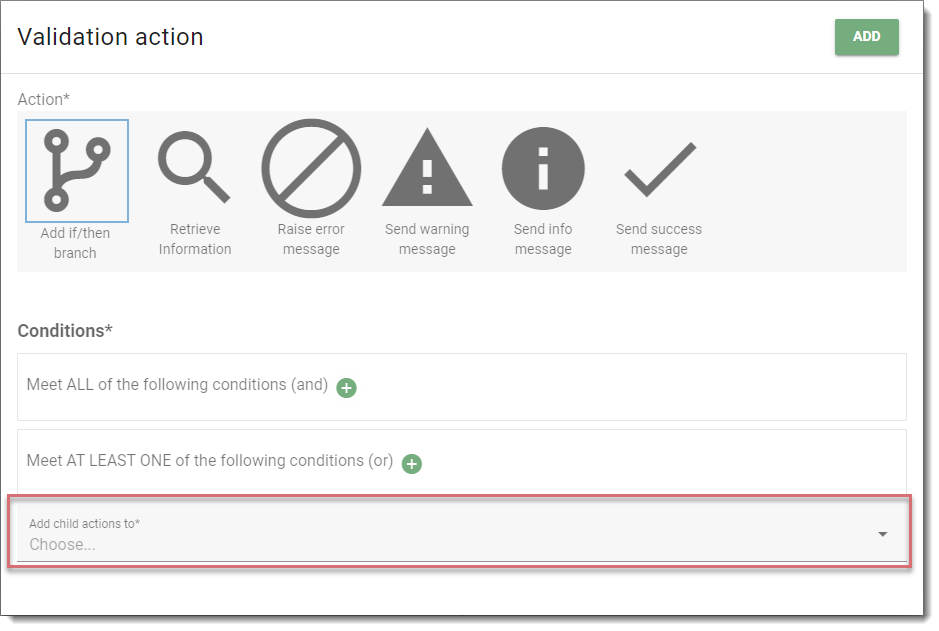Select the Add if/then branch icon

(77, 171)
